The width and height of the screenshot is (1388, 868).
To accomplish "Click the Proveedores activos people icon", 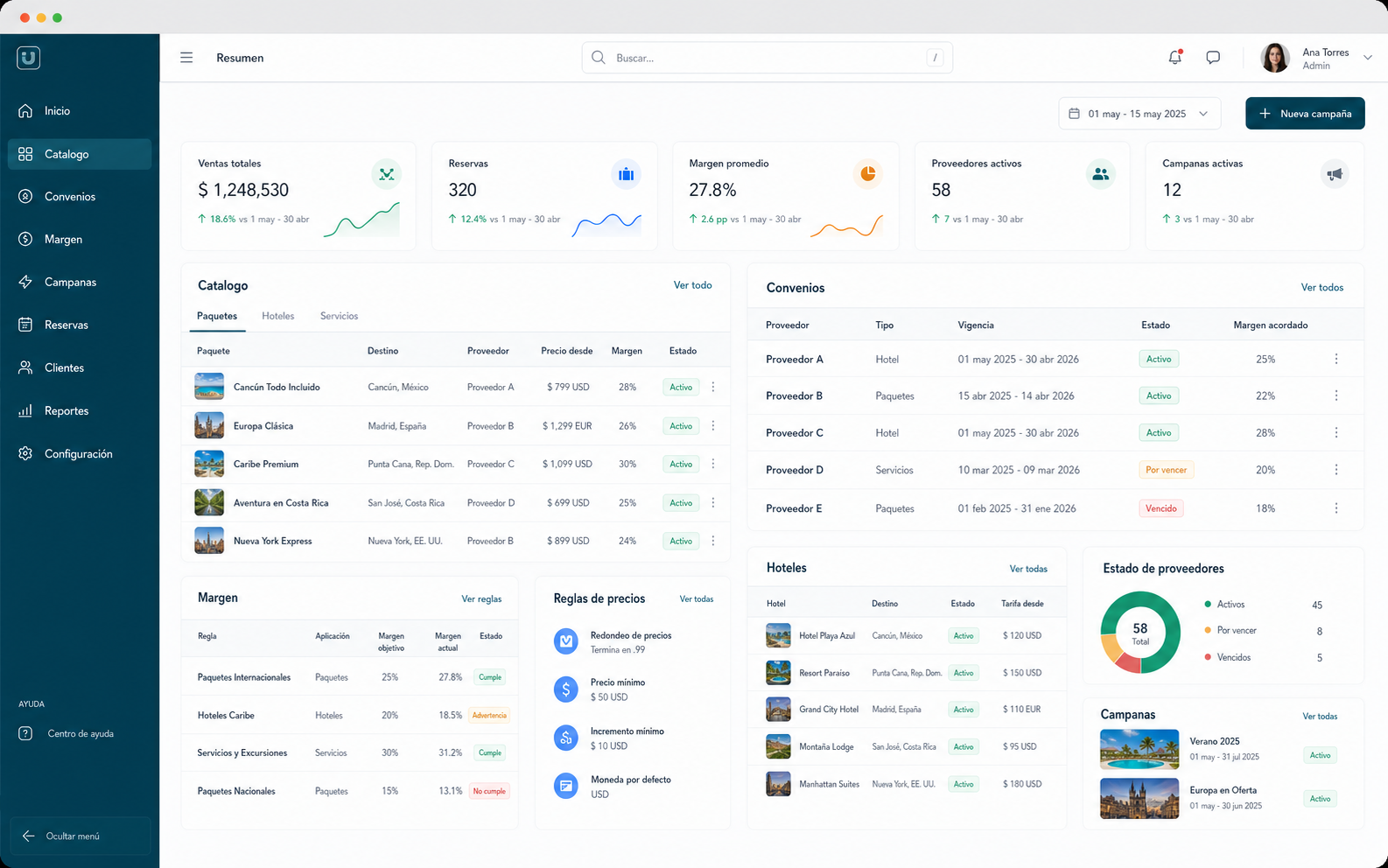I will pyautogui.click(x=1101, y=174).
